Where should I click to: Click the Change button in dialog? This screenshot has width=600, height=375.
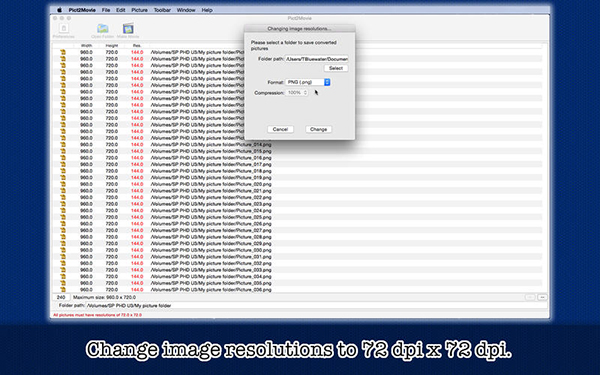coord(318,129)
